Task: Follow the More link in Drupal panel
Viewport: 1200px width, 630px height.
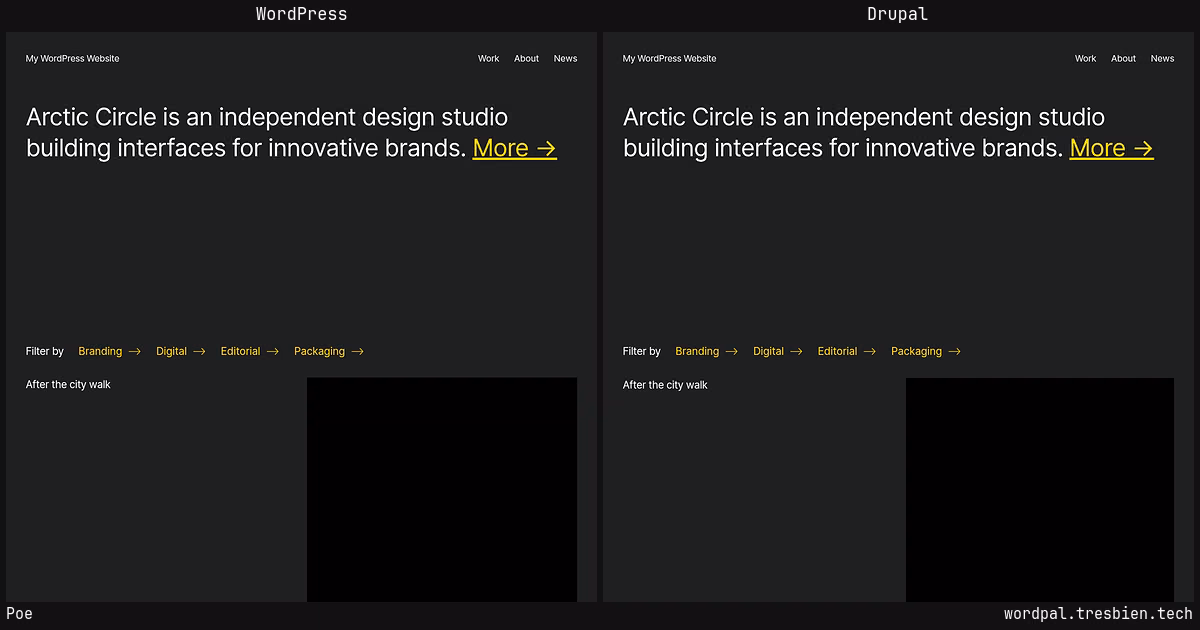Action: pos(1111,148)
